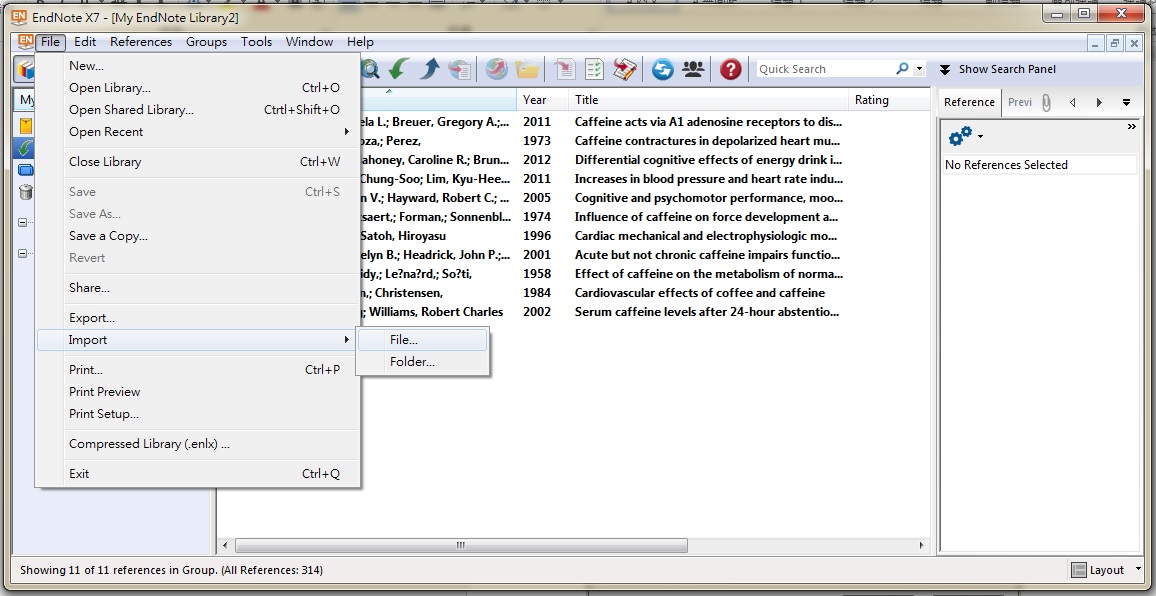The image size is (1156, 596).
Task: Open the Tools menu
Action: coord(257,42)
